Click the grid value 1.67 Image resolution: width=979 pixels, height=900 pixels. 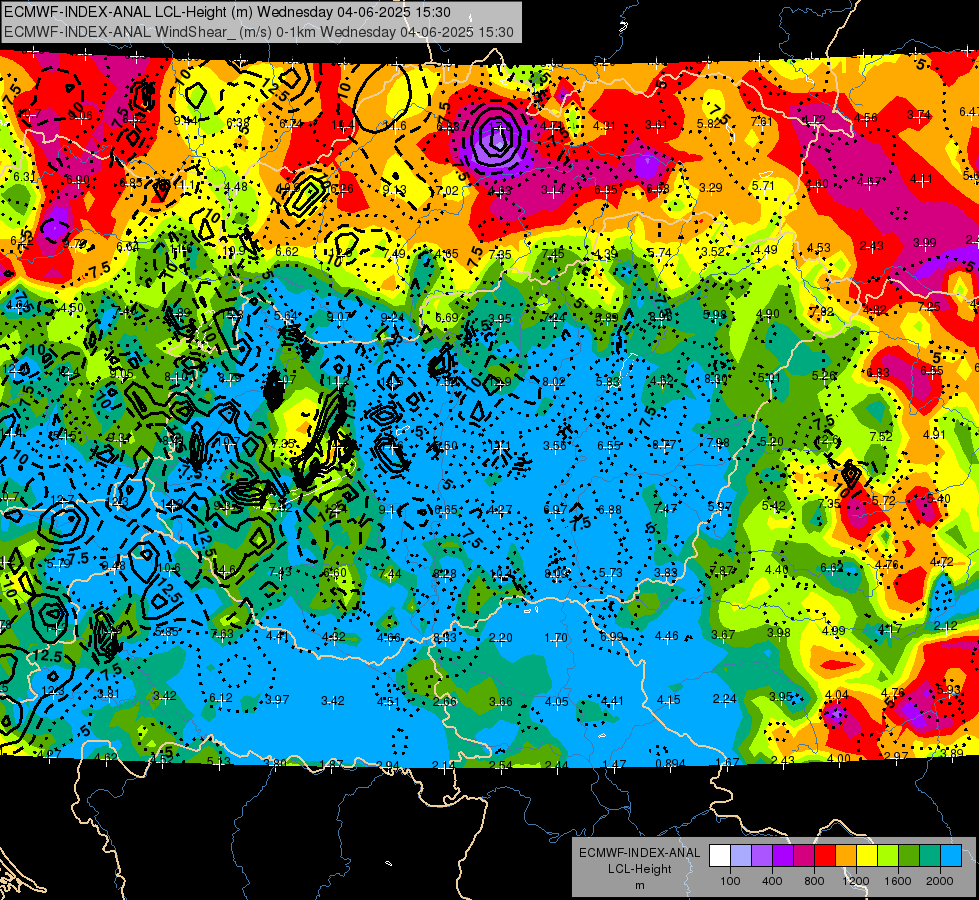coord(727,763)
